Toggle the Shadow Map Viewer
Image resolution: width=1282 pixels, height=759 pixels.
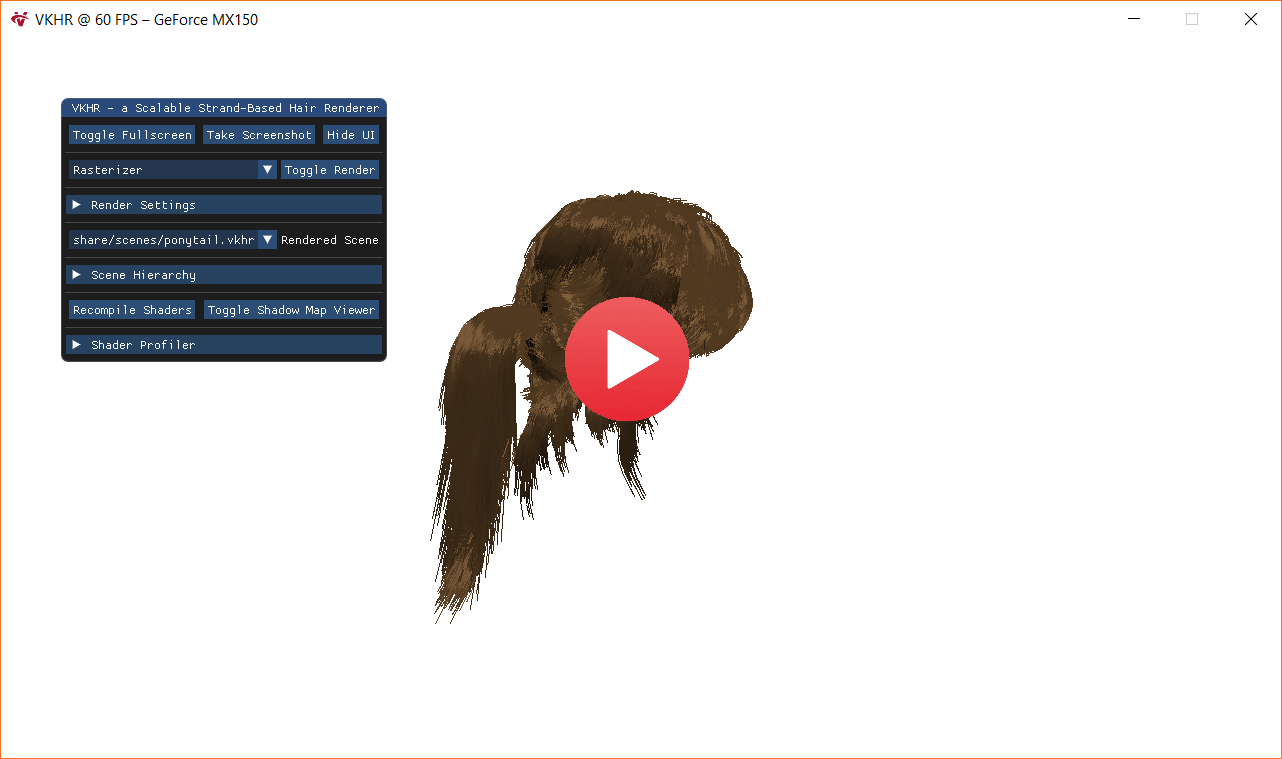pyautogui.click(x=291, y=310)
